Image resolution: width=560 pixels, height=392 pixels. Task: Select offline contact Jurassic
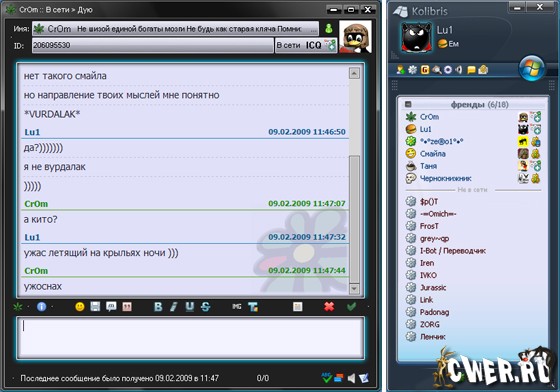[x=473, y=287]
